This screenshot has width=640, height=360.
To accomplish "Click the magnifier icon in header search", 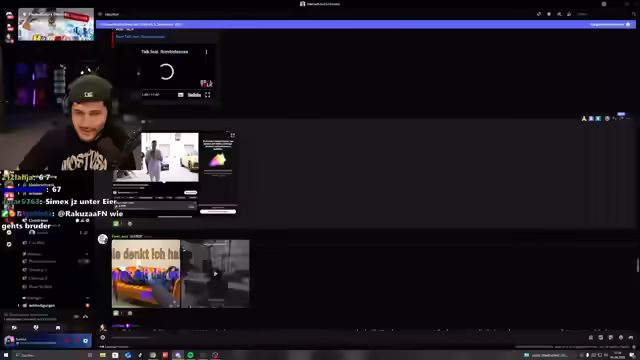I will pos(633,14).
